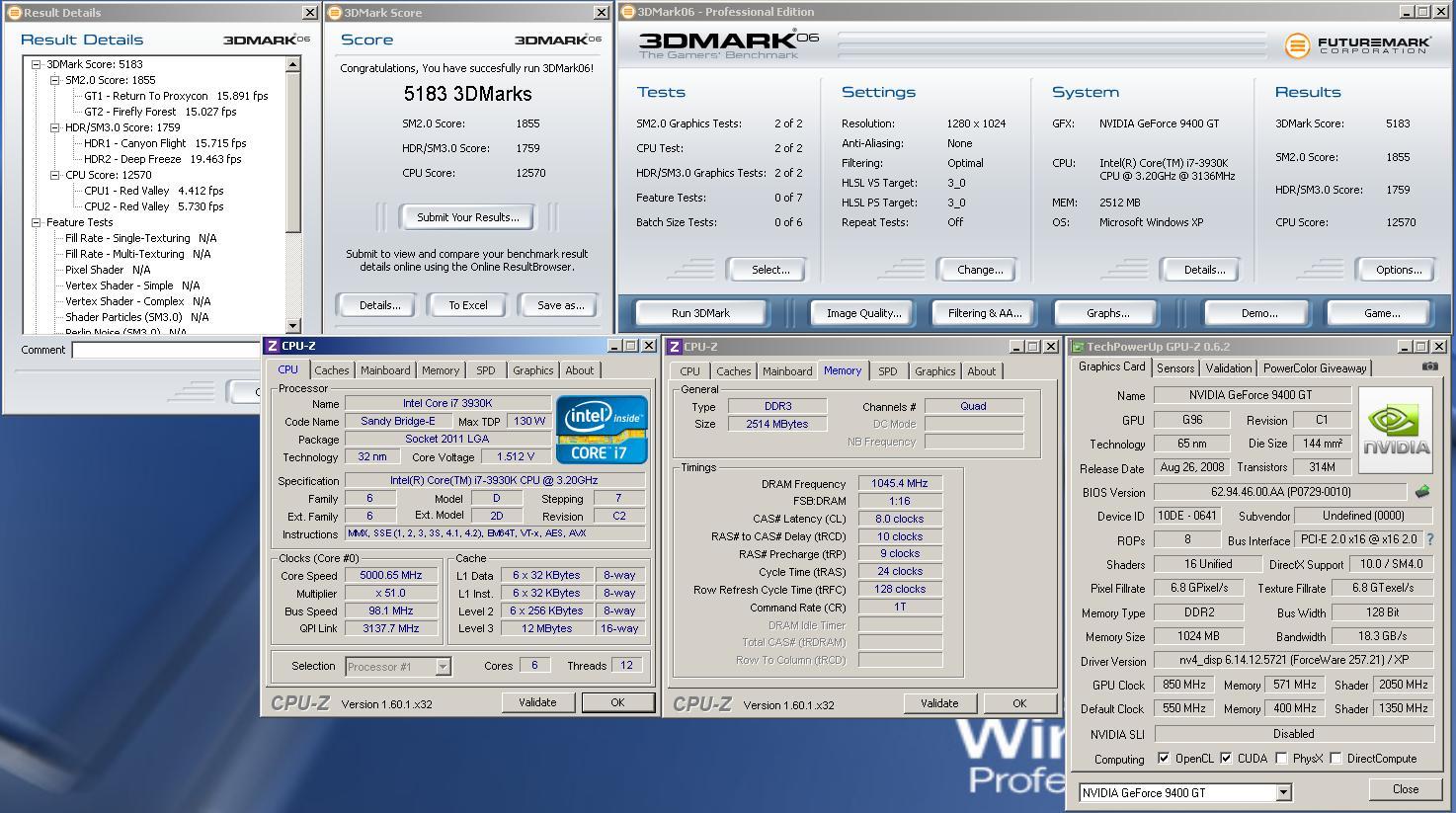1456x813 pixels.
Task: Click Select button under Tests
Action: [769, 270]
